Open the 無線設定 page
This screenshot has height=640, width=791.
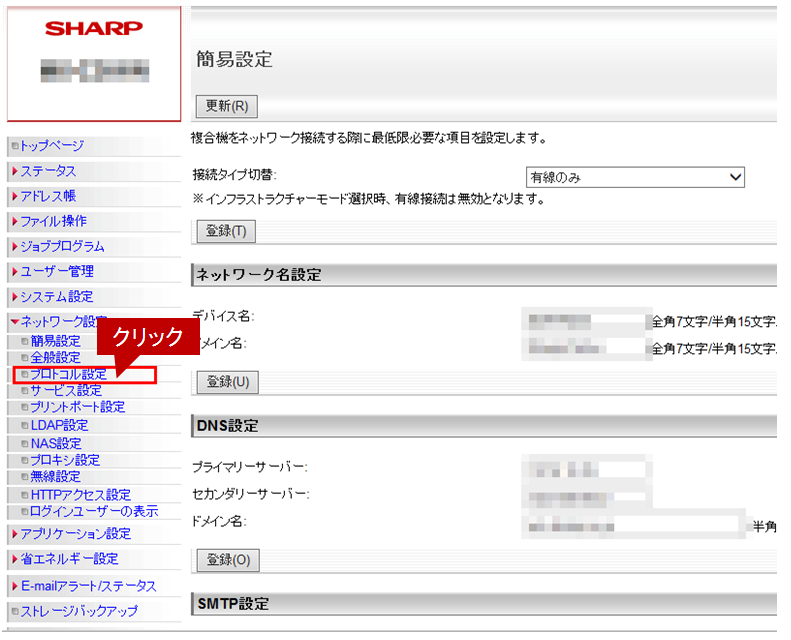click(56, 477)
